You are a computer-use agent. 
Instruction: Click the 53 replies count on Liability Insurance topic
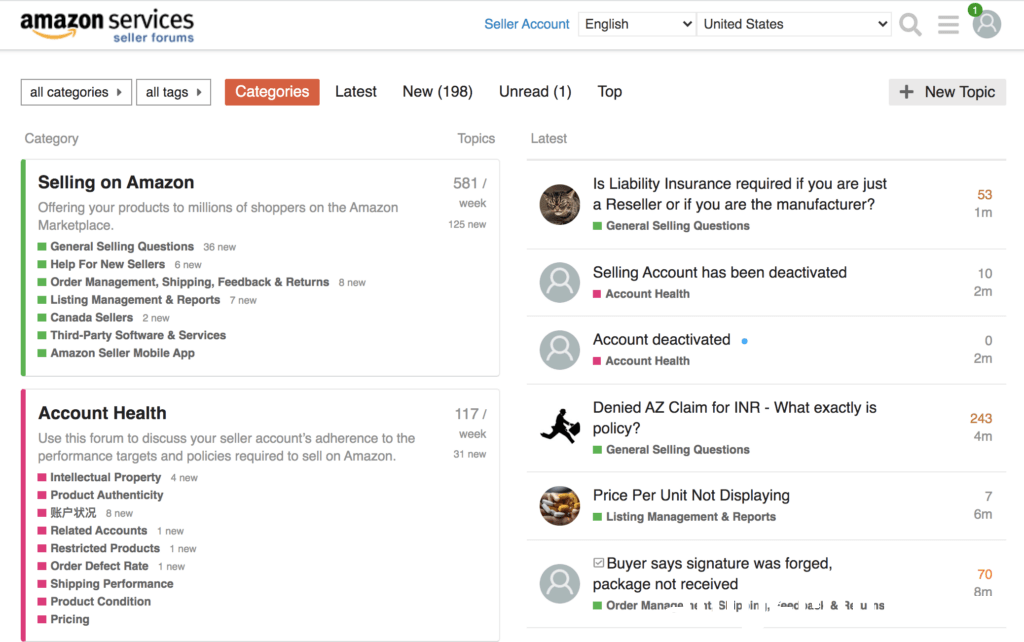tap(984, 195)
